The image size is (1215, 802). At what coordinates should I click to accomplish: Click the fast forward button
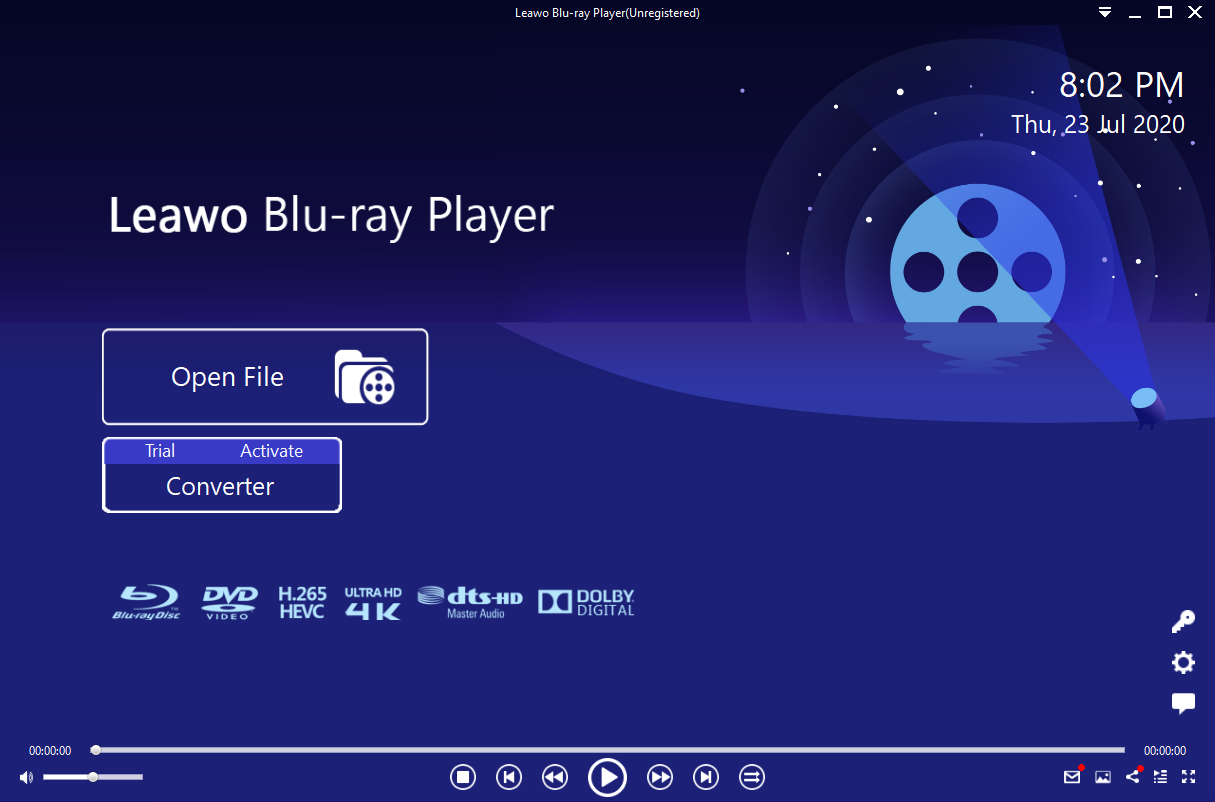(x=660, y=777)
